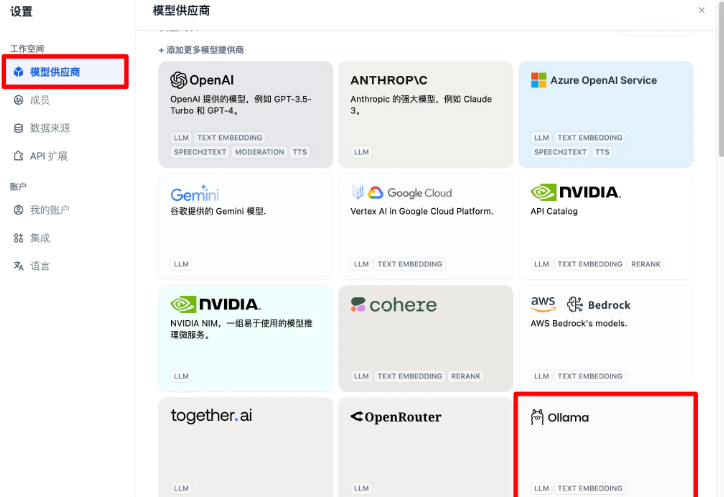Click the RERANK tag on the cohere card

465,376
